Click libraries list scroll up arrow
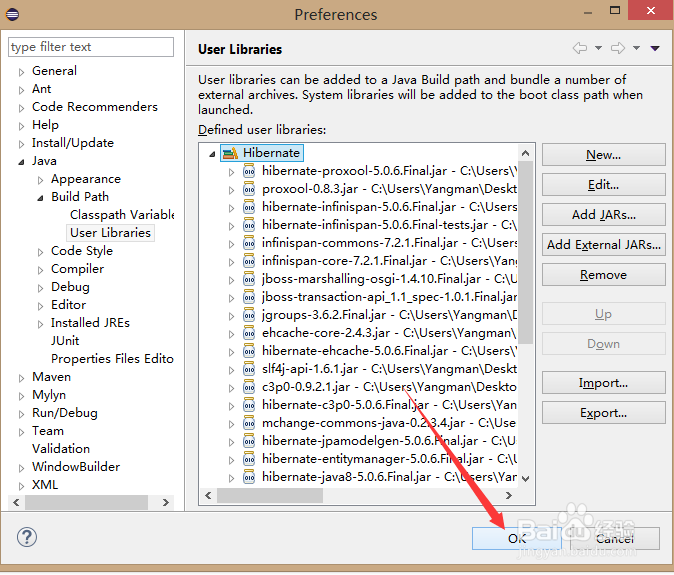The image size is (674, 575). point(525,153)
